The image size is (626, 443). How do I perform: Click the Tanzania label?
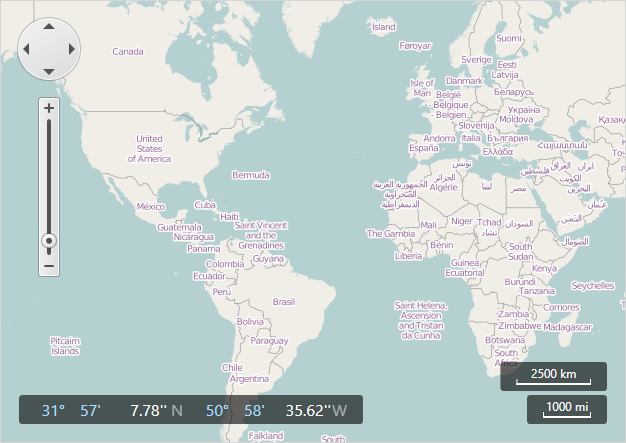coord(537,291)
